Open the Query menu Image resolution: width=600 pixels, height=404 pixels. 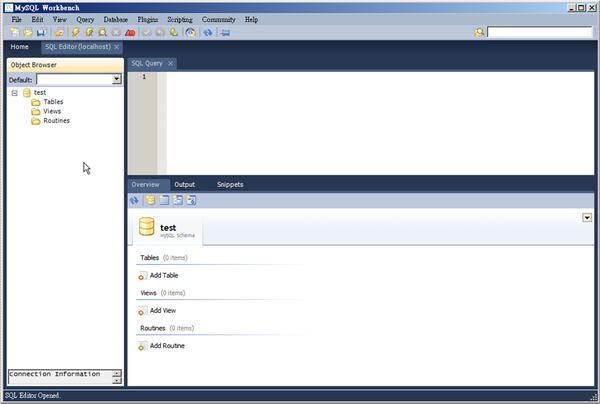click(85, 20)
